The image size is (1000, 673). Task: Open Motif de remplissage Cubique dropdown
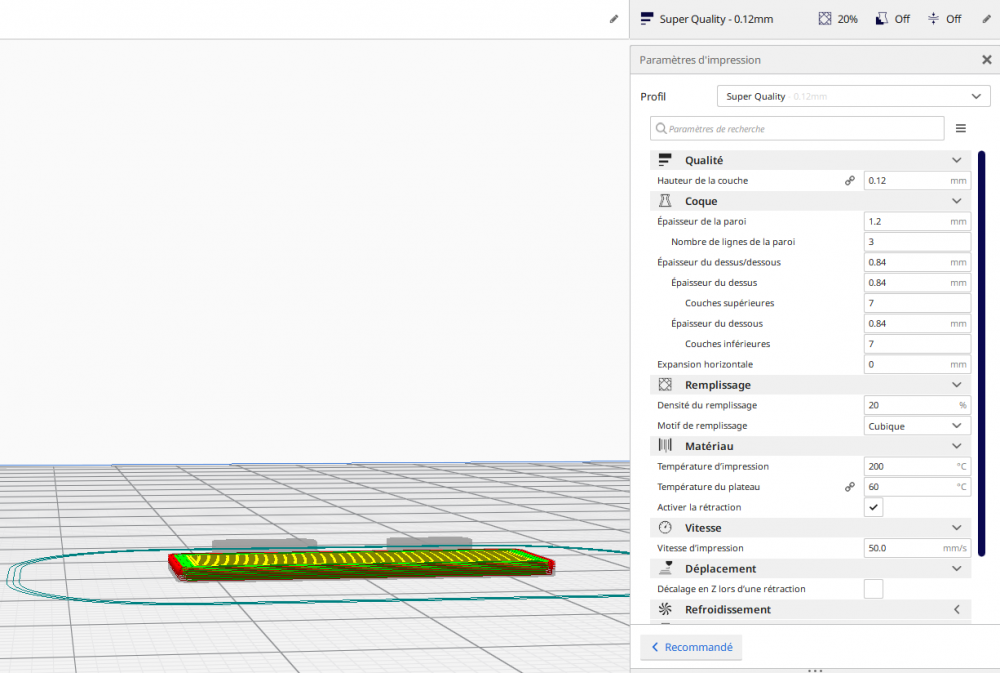pos(917,425)
